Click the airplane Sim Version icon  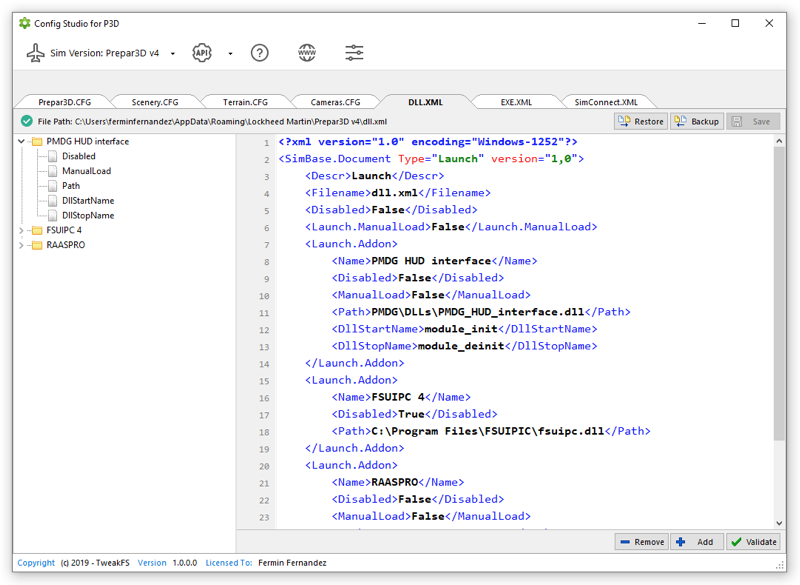(36, 53)
